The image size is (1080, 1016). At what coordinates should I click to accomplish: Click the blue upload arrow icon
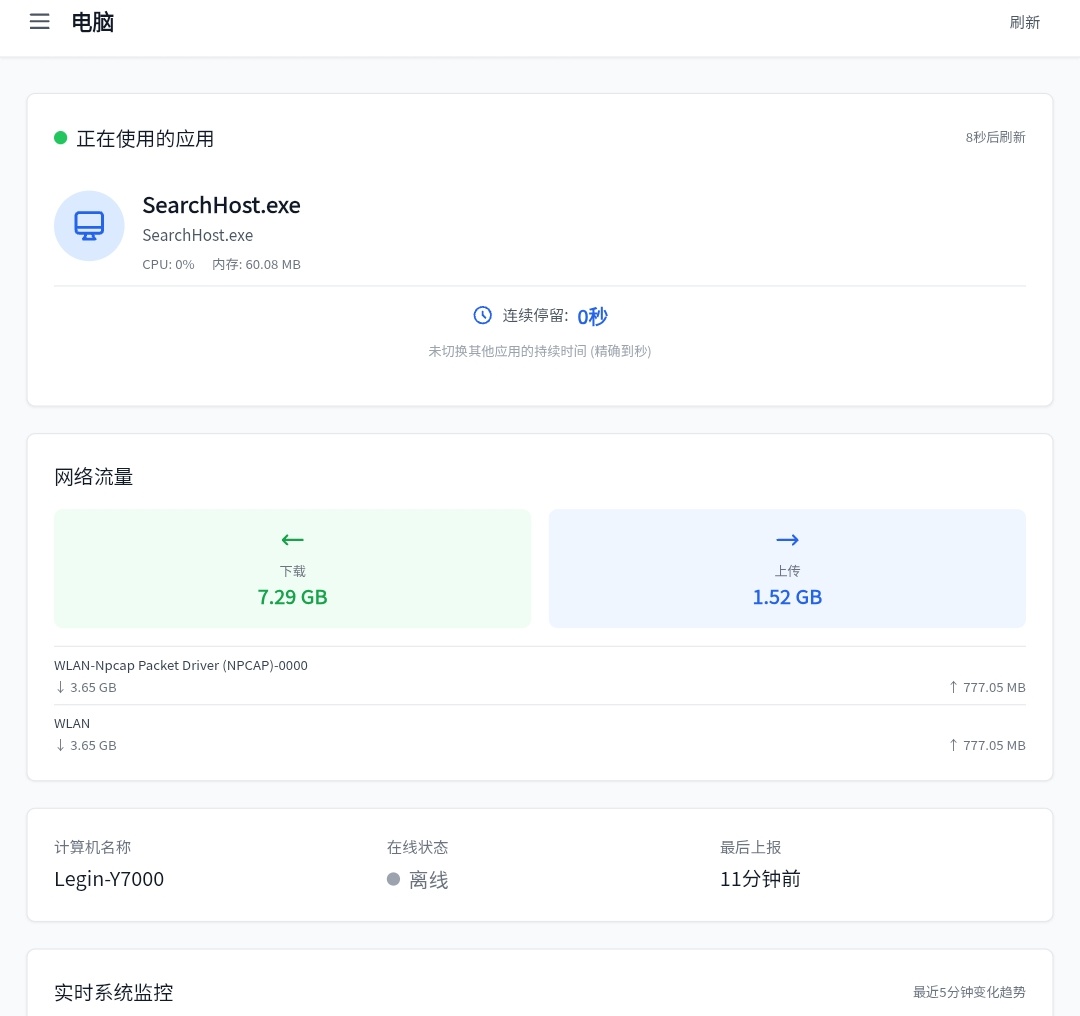tap(787, 540)
